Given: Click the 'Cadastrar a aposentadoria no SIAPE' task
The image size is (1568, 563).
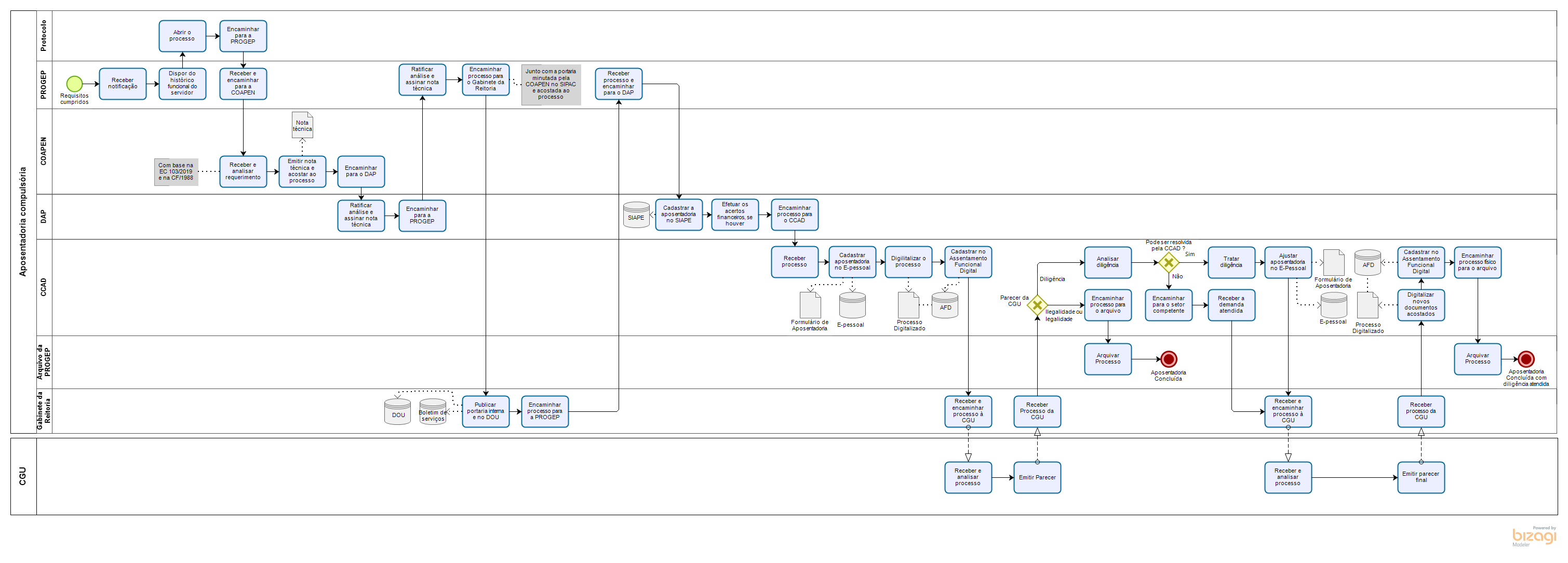Looking at the screenshot, I should 678,215.
